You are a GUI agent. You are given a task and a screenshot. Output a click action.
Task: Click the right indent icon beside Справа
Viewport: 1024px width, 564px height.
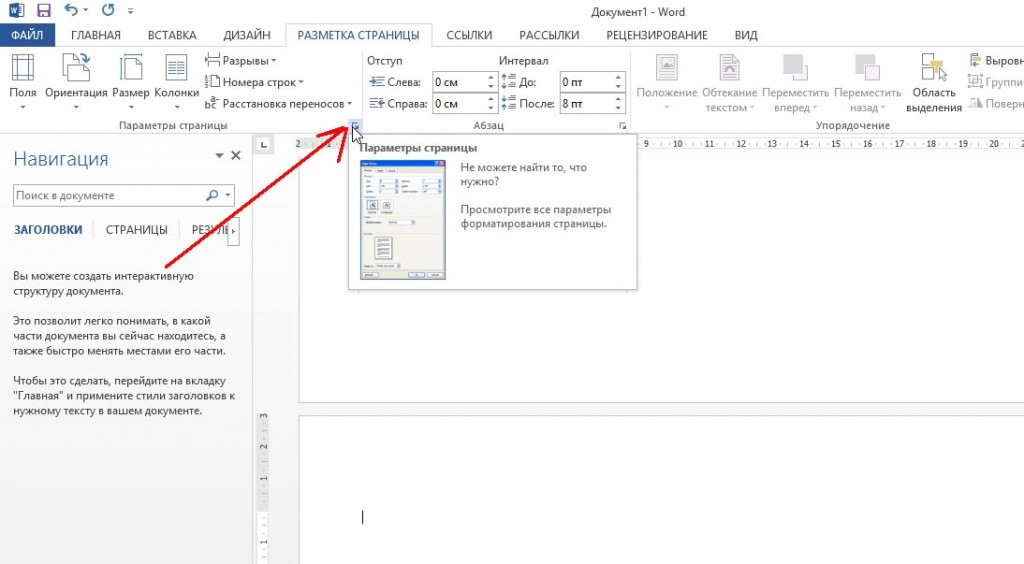coord(377,104)
